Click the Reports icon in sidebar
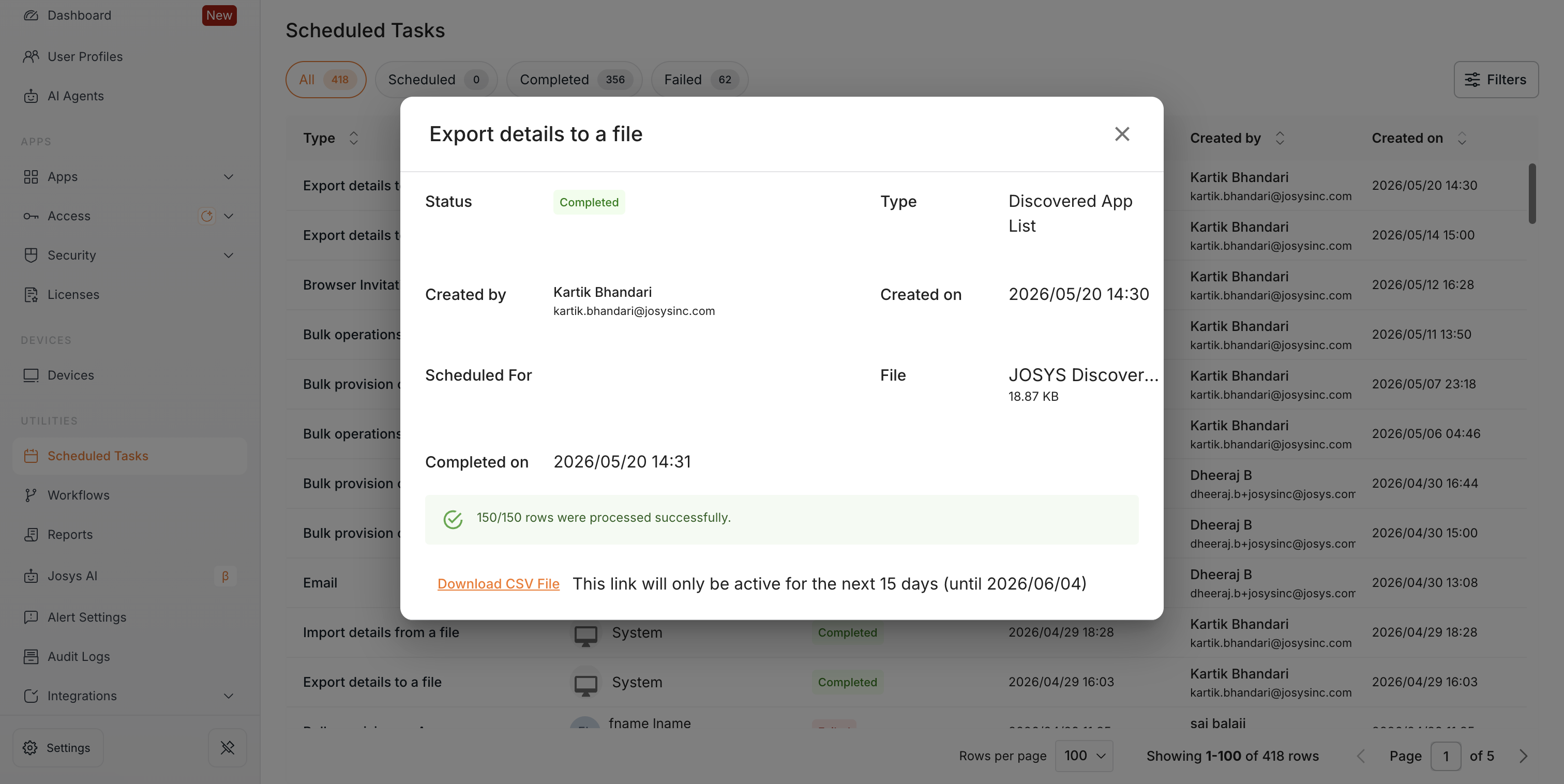This screenshot has width=1564, height=784. click(31, 535)
